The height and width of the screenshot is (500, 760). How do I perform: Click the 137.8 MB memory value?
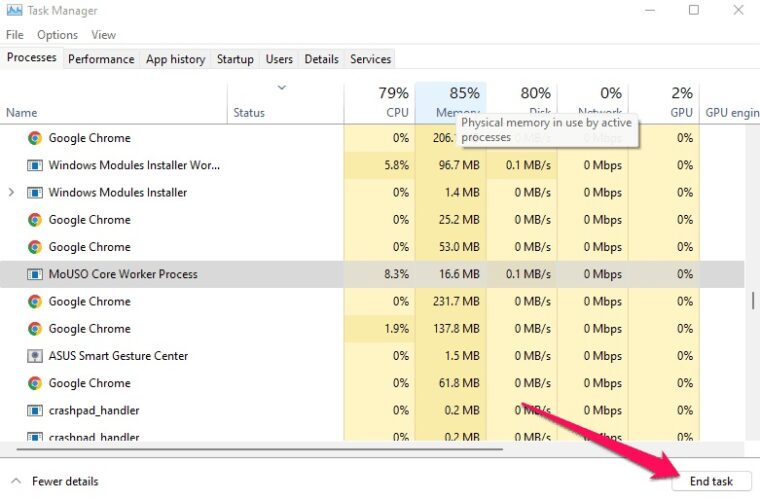[456, 329]
